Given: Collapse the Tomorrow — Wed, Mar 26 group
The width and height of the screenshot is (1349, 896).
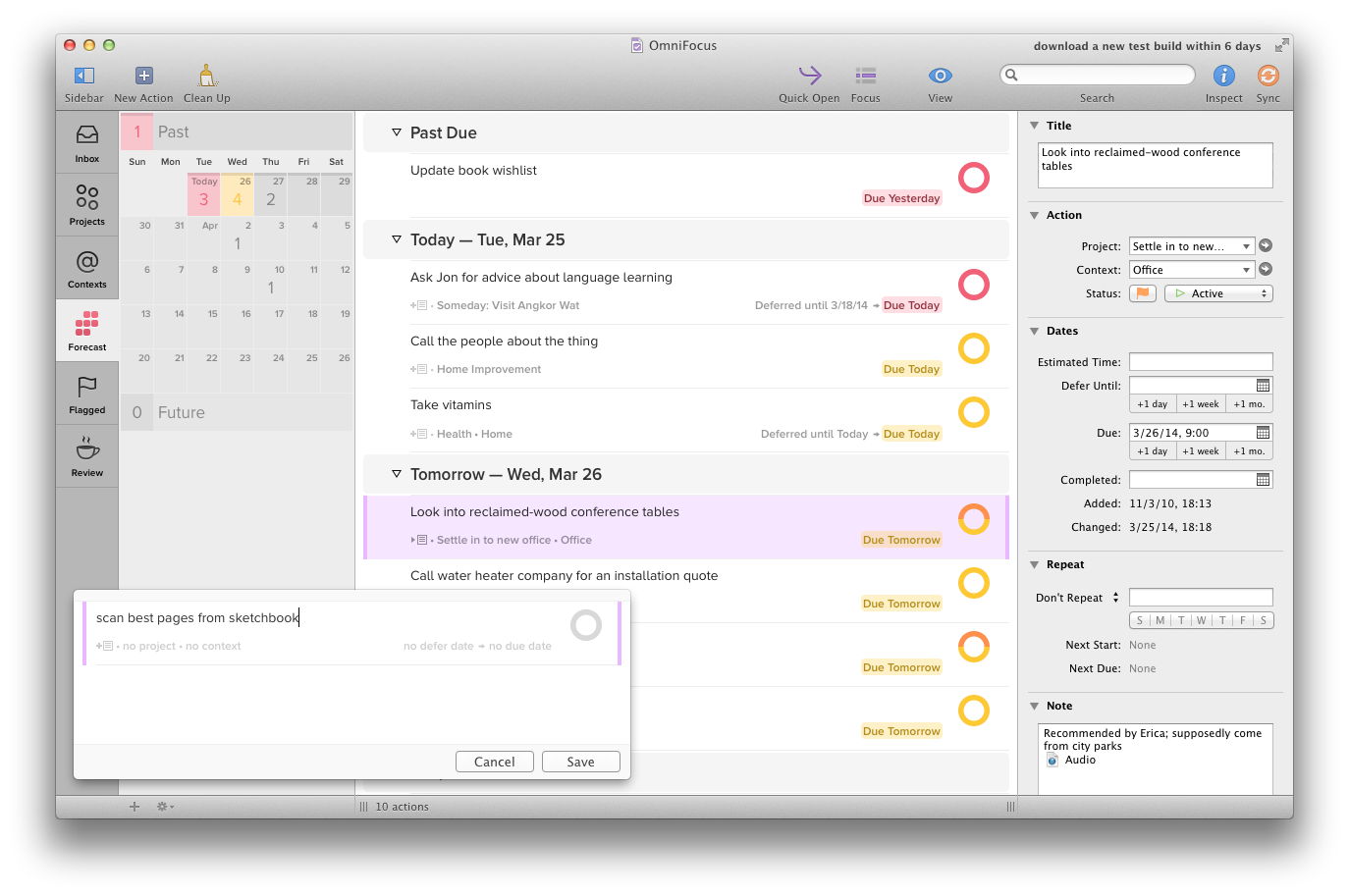Looking at the screenshot, I should pos(397,474).
